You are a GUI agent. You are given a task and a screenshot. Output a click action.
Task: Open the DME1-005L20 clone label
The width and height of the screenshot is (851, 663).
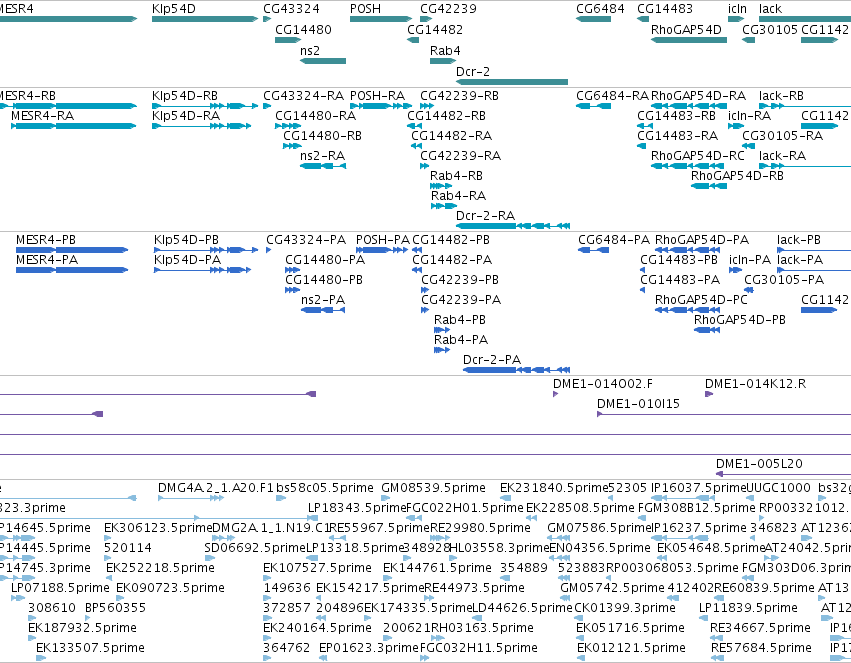pos(759,464)
